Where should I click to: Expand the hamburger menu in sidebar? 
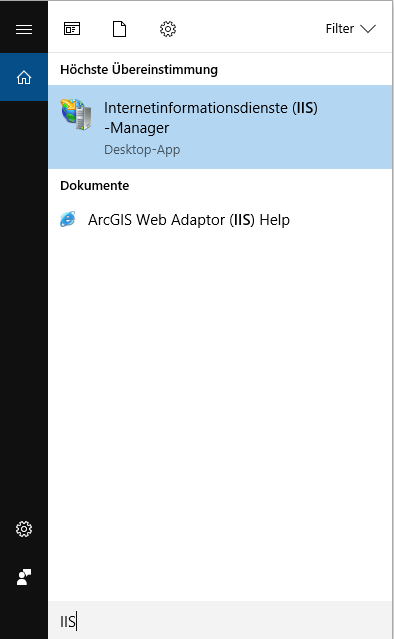pyautogui.click(x=24, y=29)
